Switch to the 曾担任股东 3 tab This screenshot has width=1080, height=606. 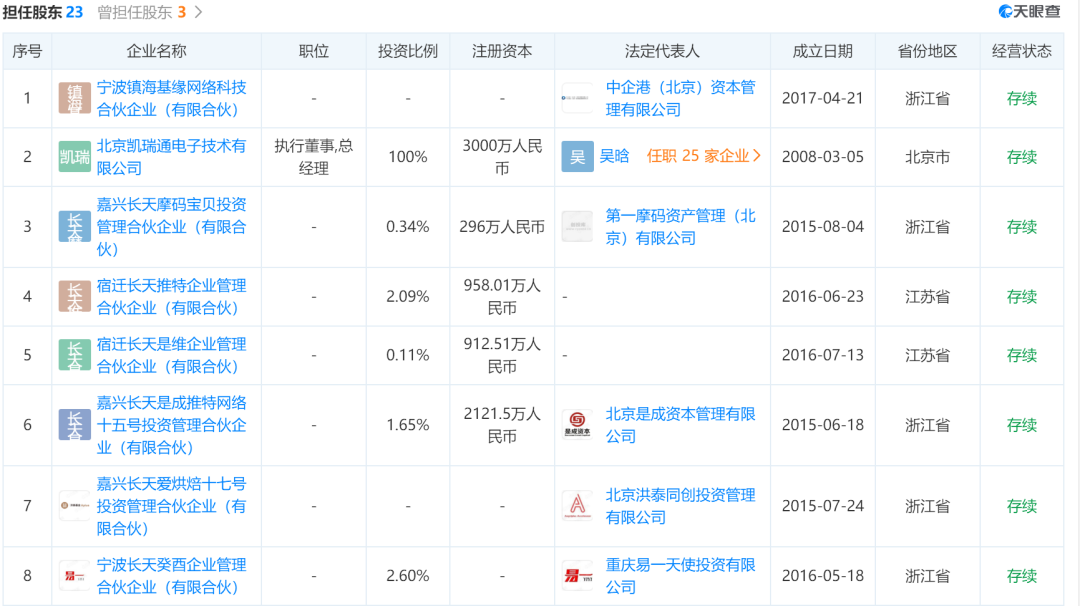[142, 12]
